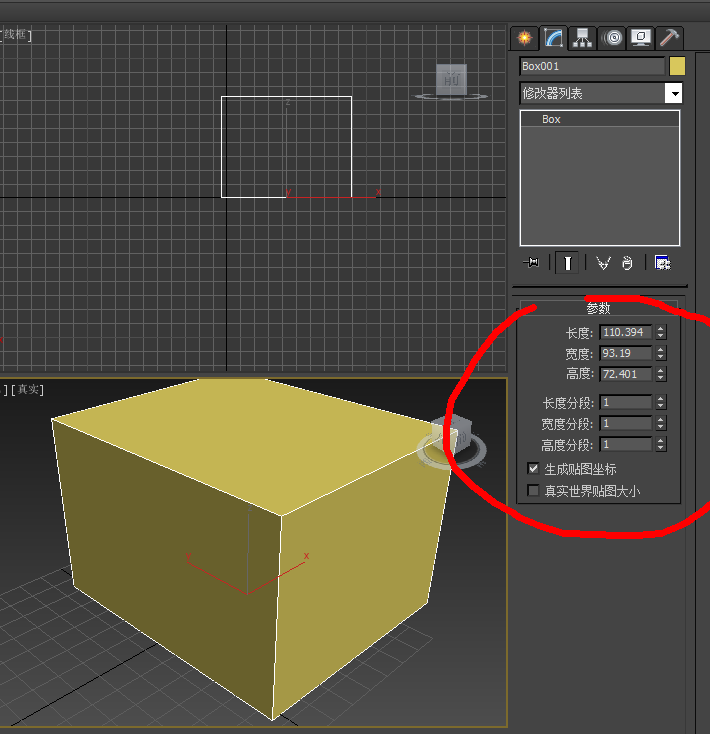Click the 宽度 spinner arrows
The width and height of the screenshot is (710, 734).
pos(660,353)
